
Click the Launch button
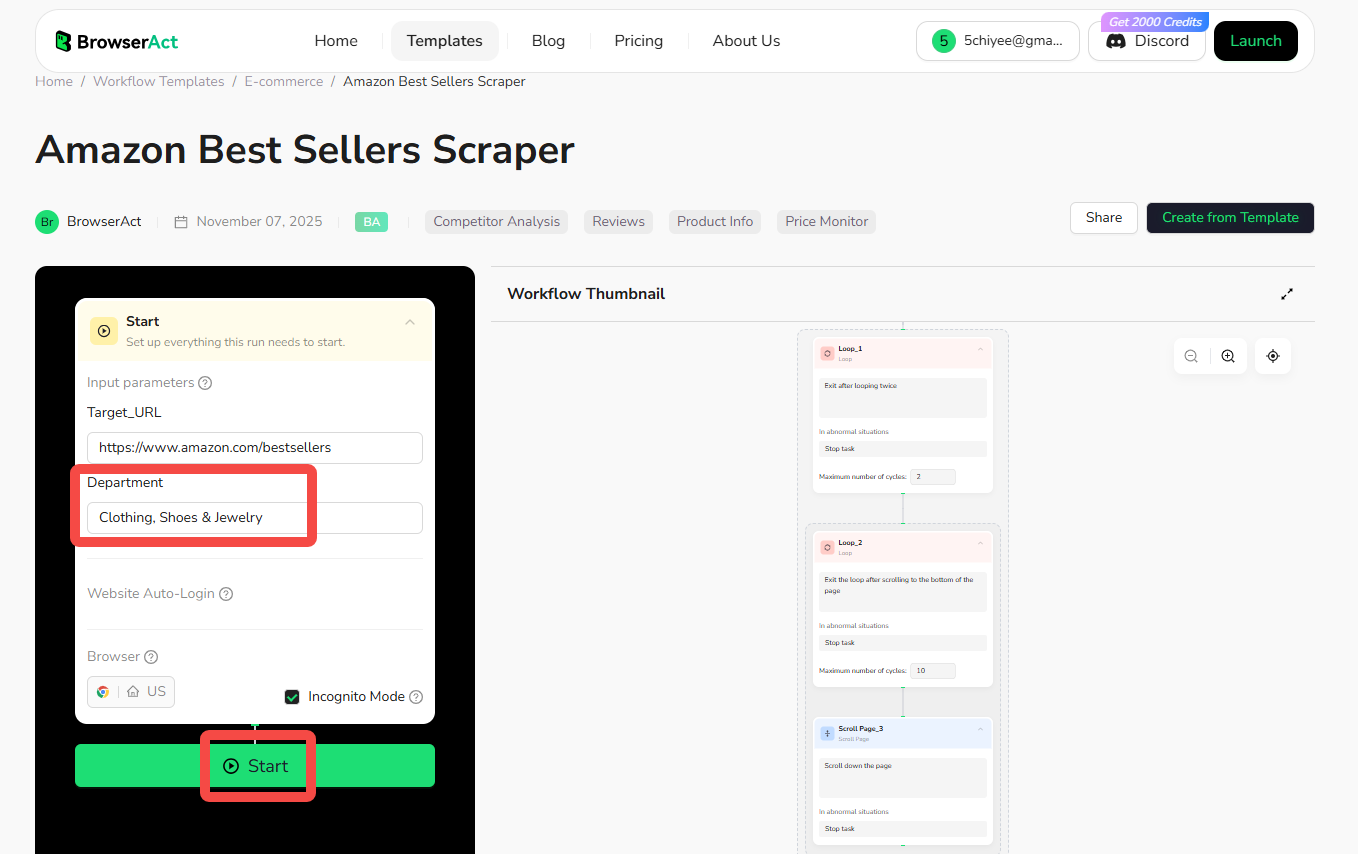coord(1255,41)
